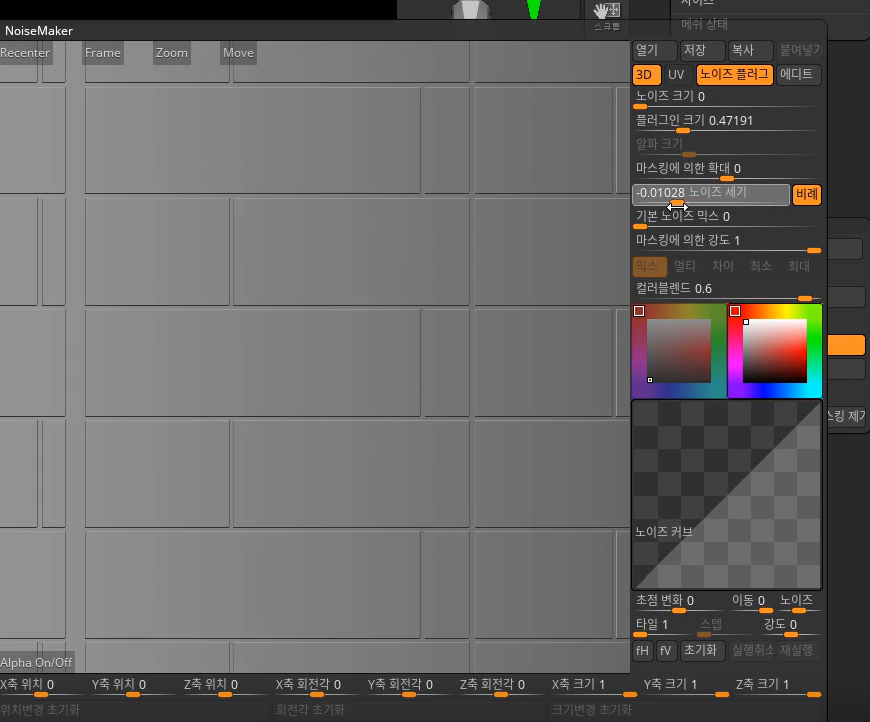Viewport: 870px width, 722px height.
Task: Select the 멀티 blend mode
Action: 685,267
